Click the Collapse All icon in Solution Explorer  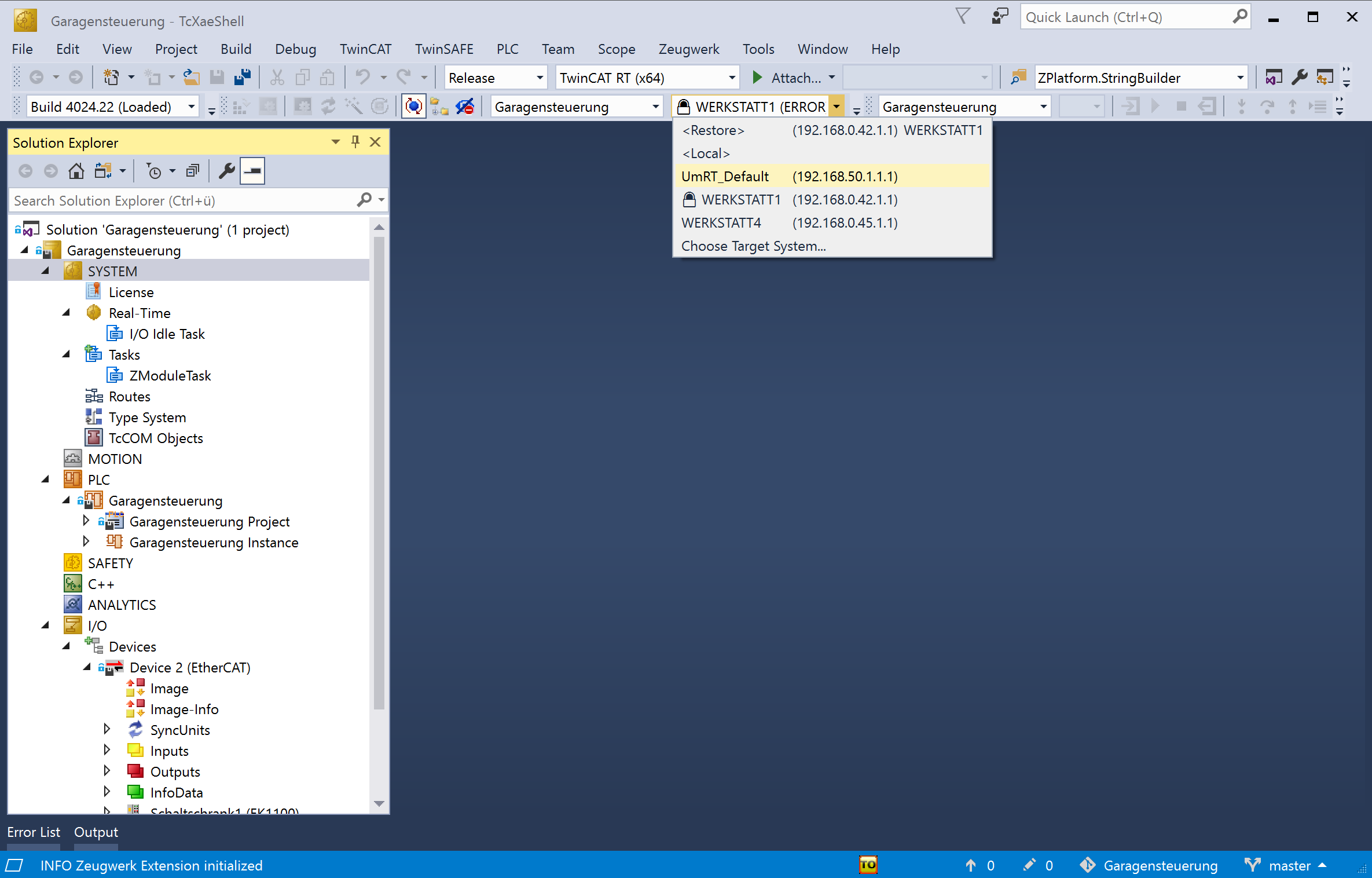tap(192, 171)
